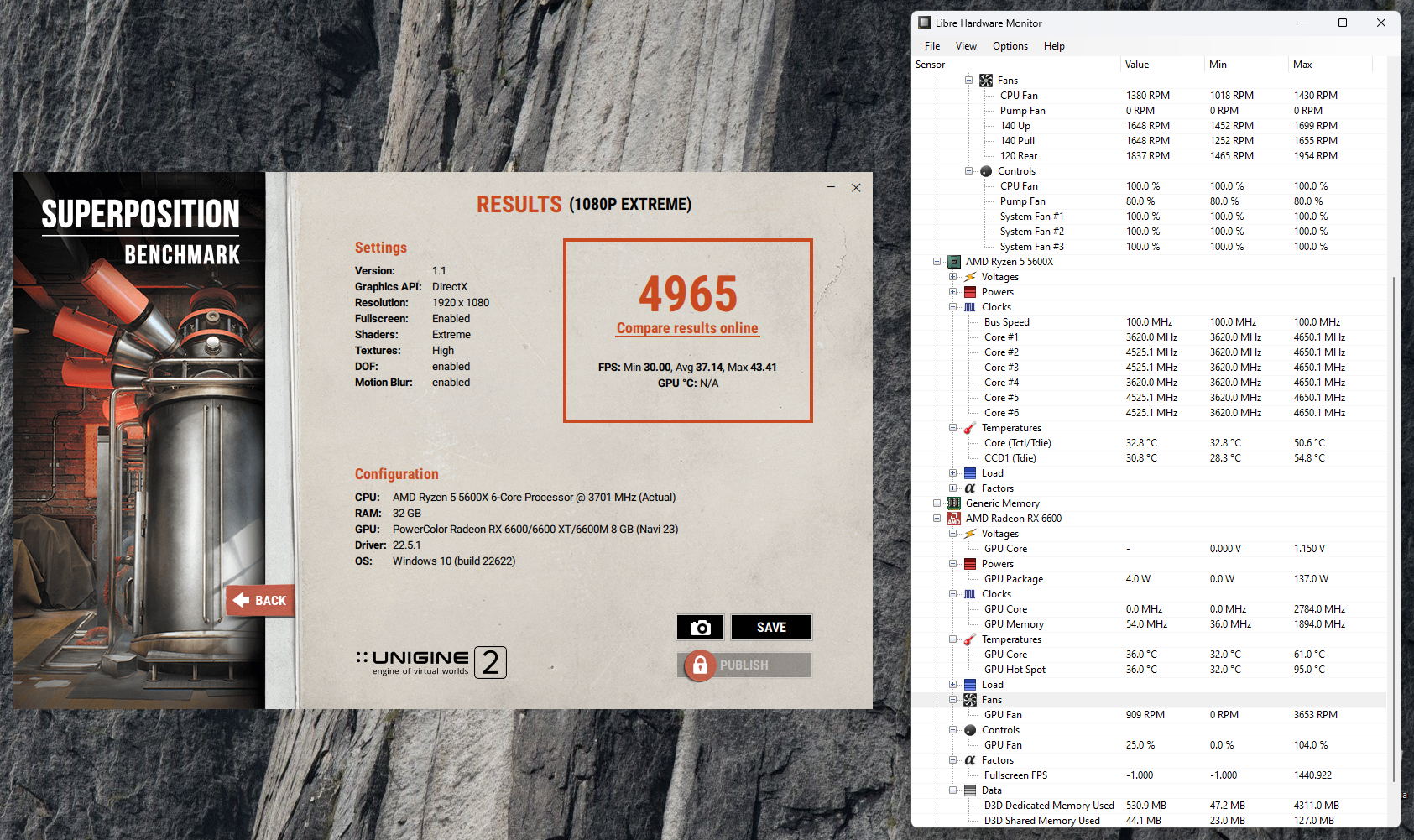
Task: Click the Publish button
Action: pos(744,665)
